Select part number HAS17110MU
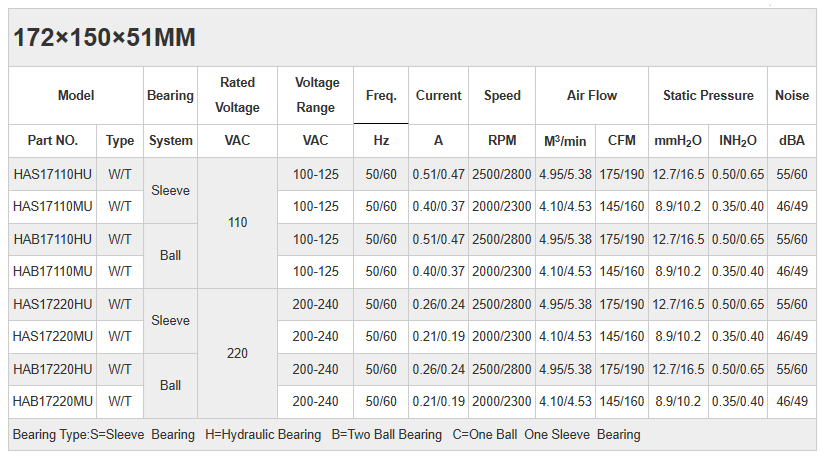The image size is (826, 460). (x=53, y=206)
